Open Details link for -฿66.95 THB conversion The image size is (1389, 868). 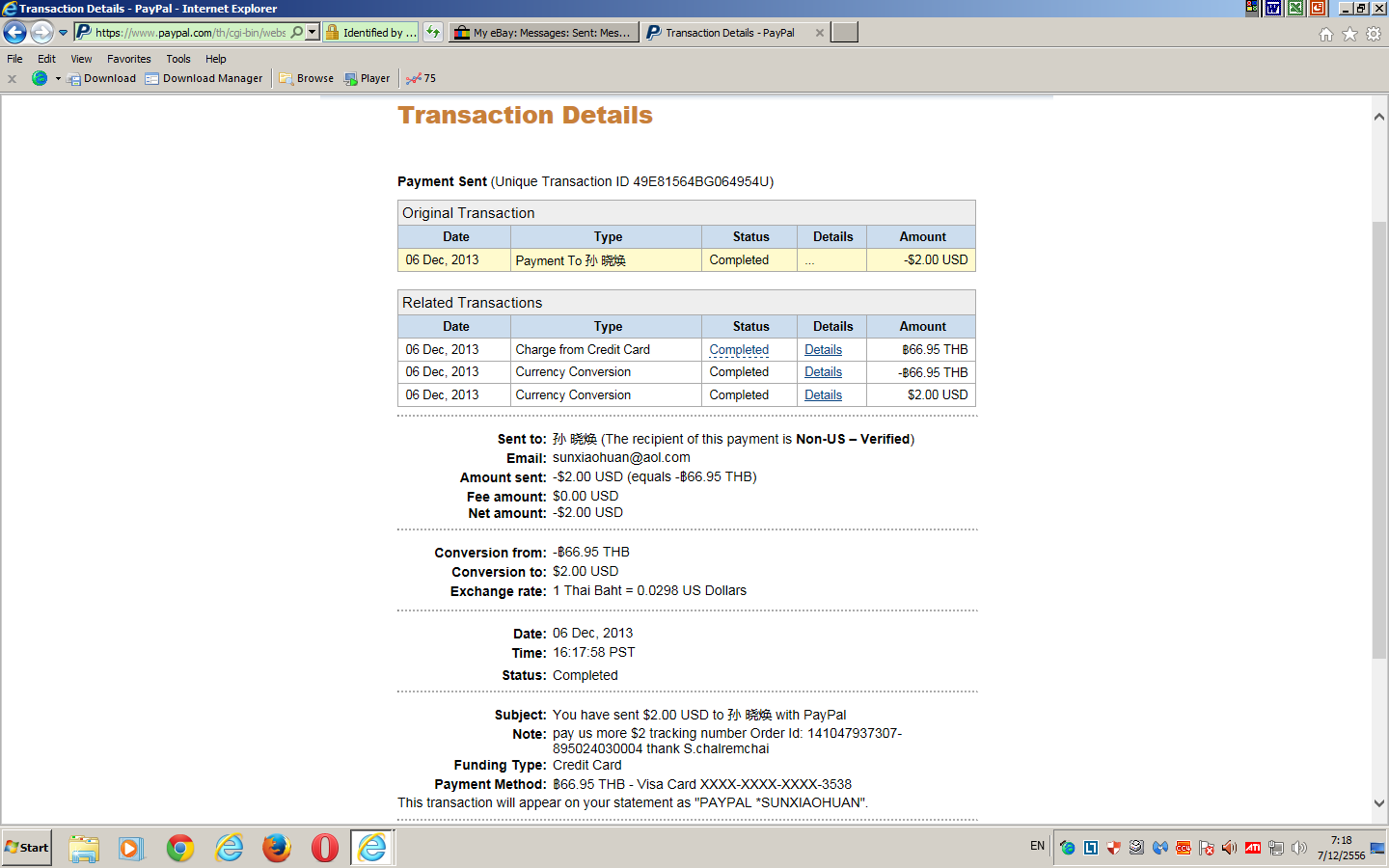[823, 372]
